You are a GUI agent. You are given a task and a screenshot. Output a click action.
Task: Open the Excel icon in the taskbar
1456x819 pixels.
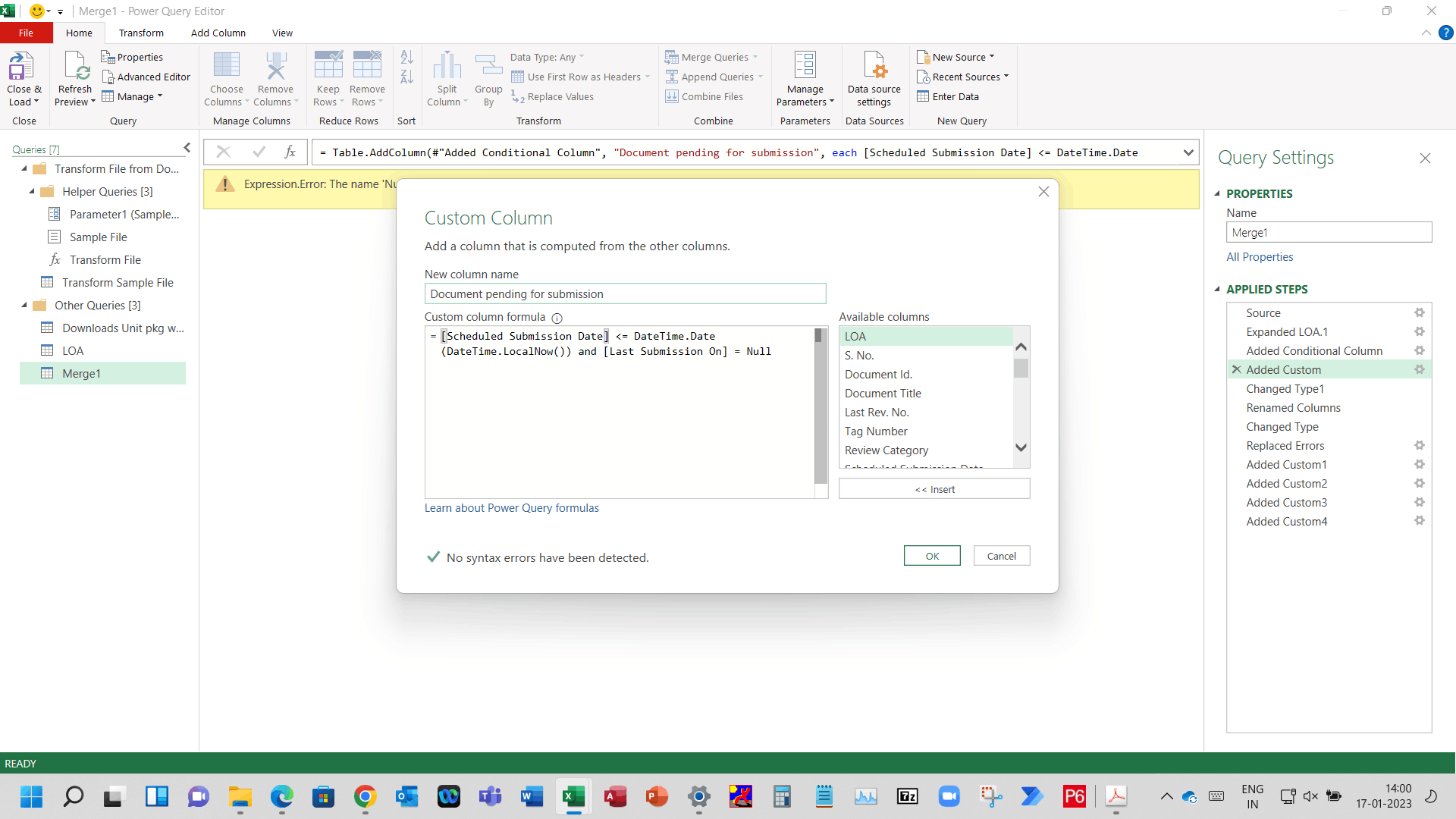point(573,796)
